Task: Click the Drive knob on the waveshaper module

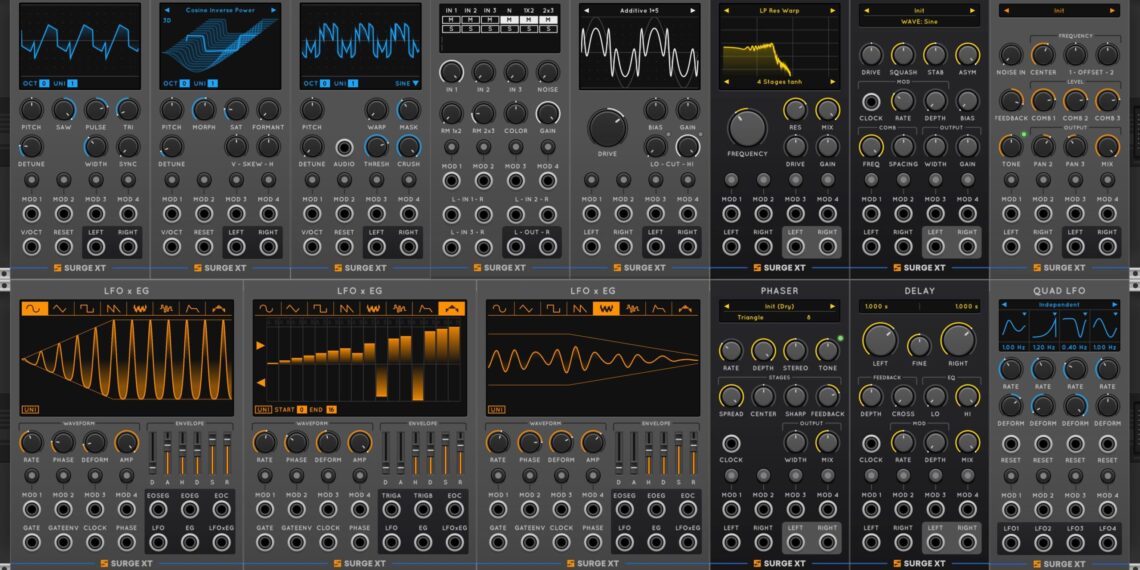Action: click(607, 128)
